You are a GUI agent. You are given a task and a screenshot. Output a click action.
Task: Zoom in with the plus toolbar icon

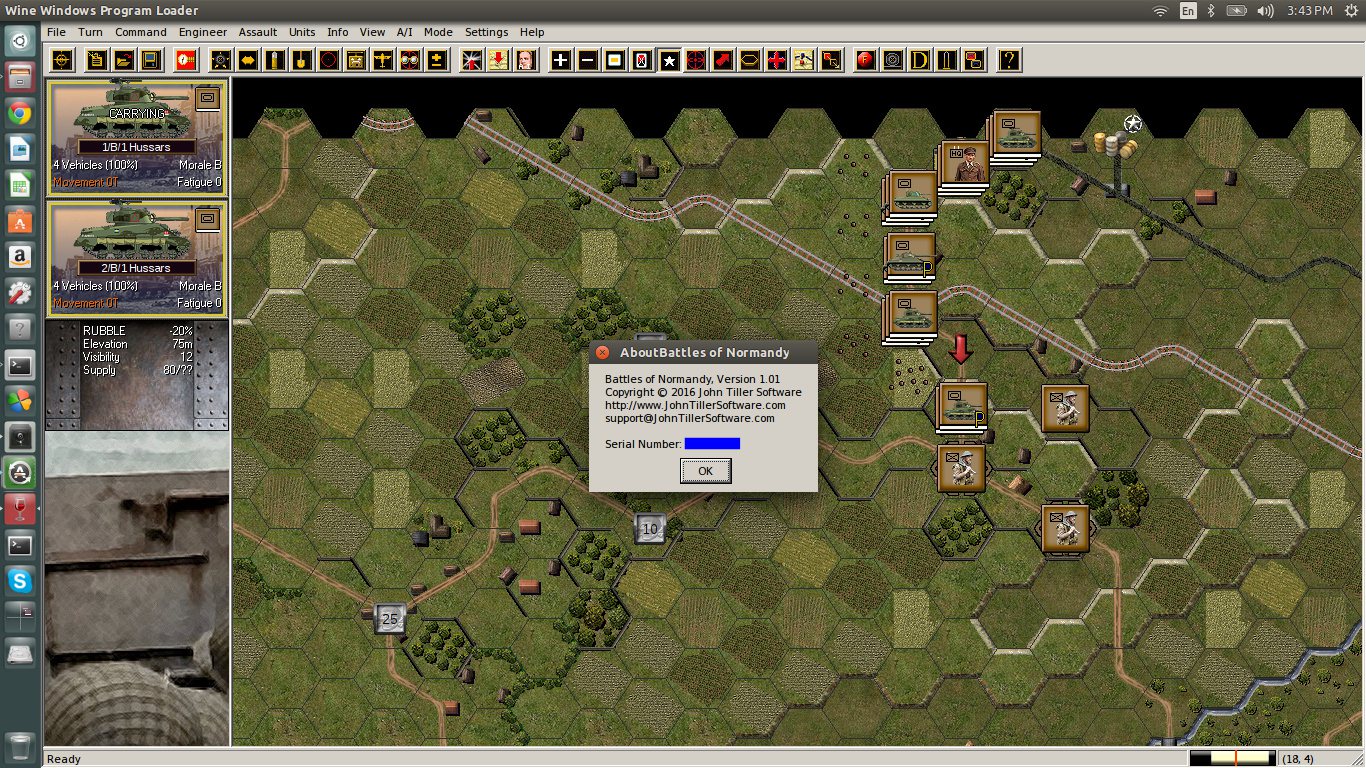[x=561, y=60]
